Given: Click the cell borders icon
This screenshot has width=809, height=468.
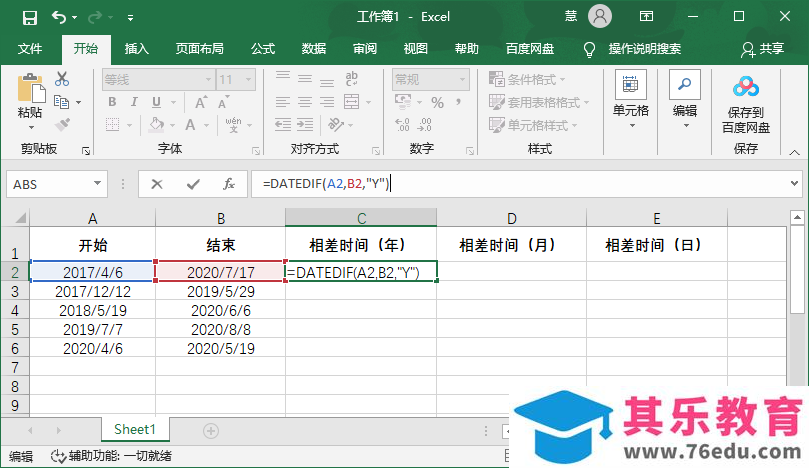Looking at the screenshot, I should 112,124.
